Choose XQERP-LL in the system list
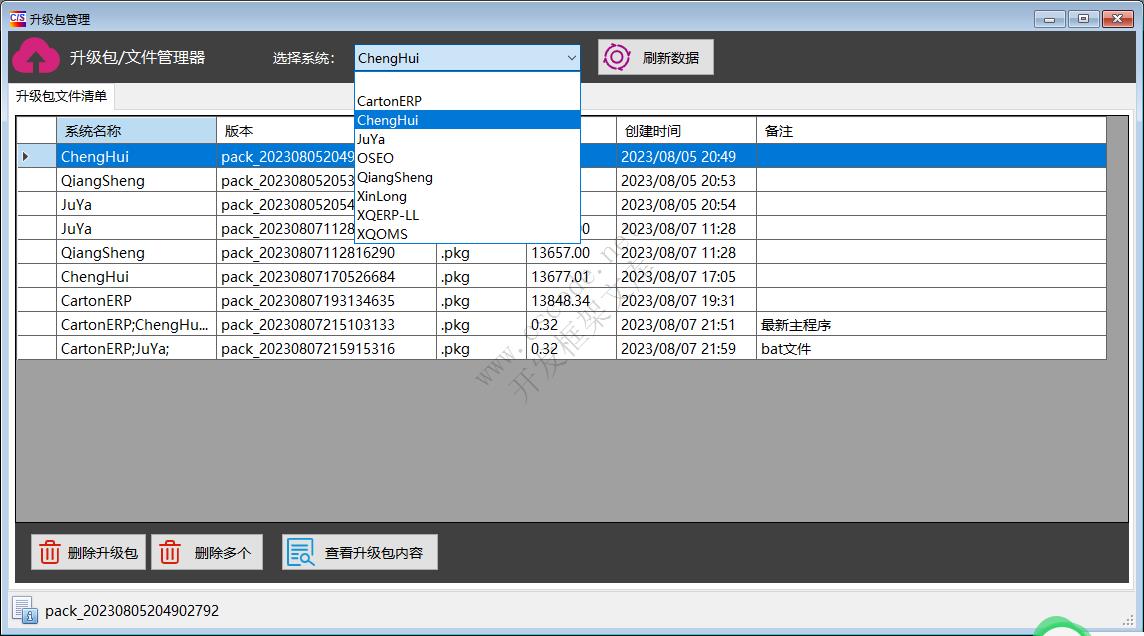The image size is (1144, 636). [388, 215]
